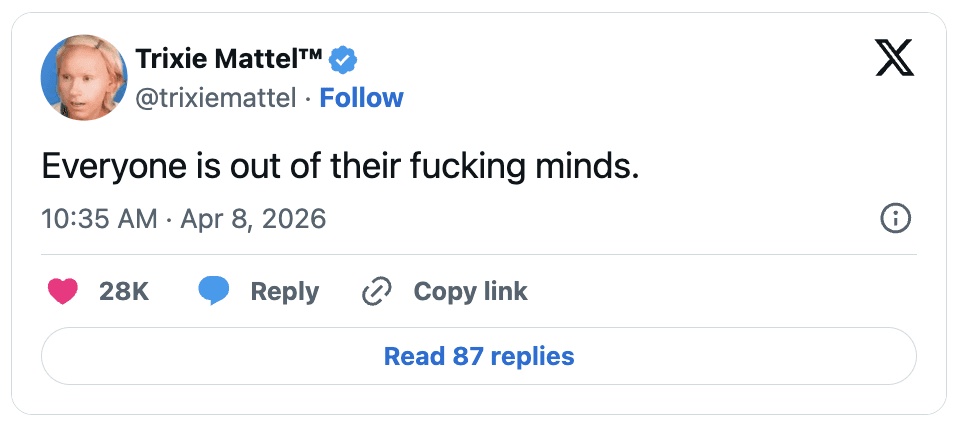Click the Trixie Mattel™ display name
This screenshot has height=422, width=960.
point(228,60)
